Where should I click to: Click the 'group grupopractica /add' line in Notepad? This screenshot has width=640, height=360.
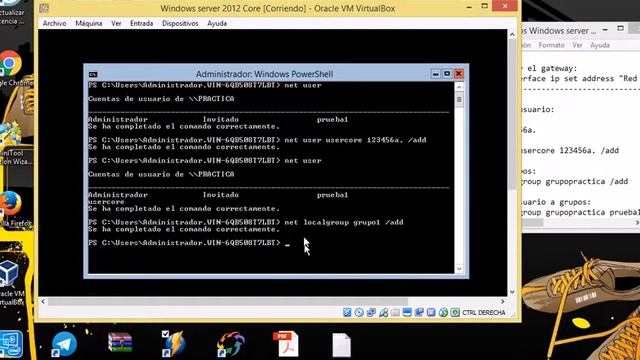click(575, 181)
